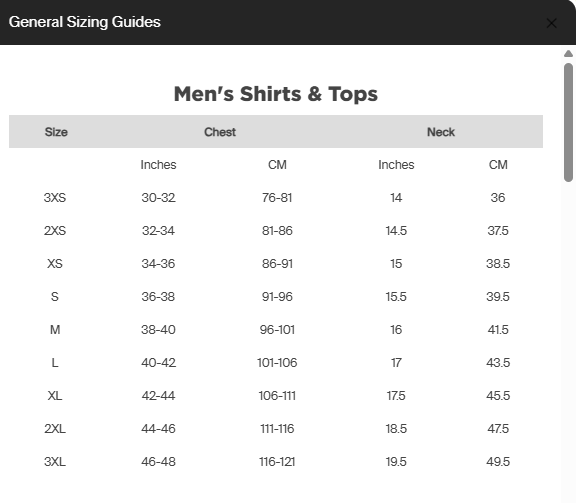Screen dimensions: 576x503
Task: Click the scrollbar up arrow
Action: coord(568,54)
